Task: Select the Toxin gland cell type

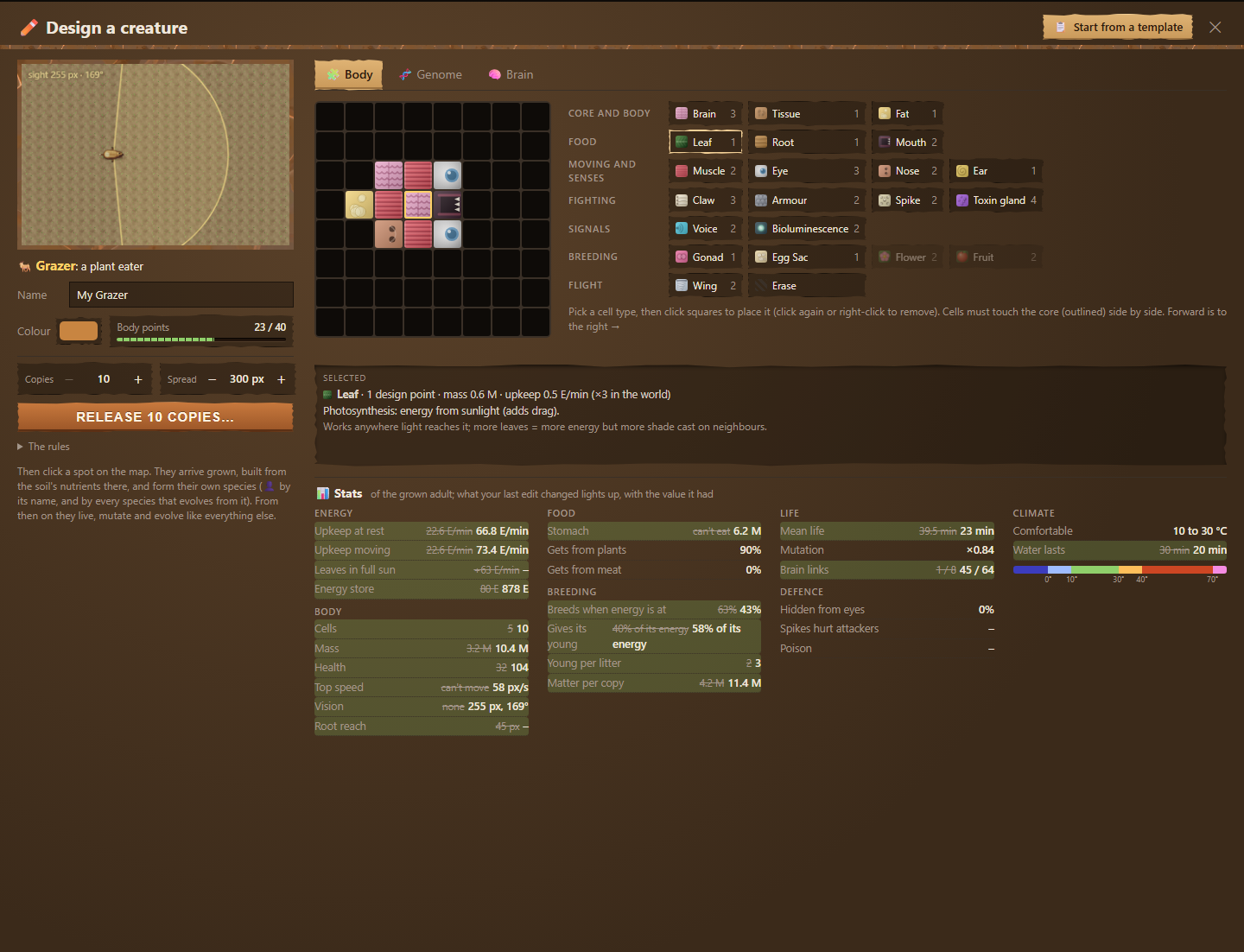Action: [995, 200]
